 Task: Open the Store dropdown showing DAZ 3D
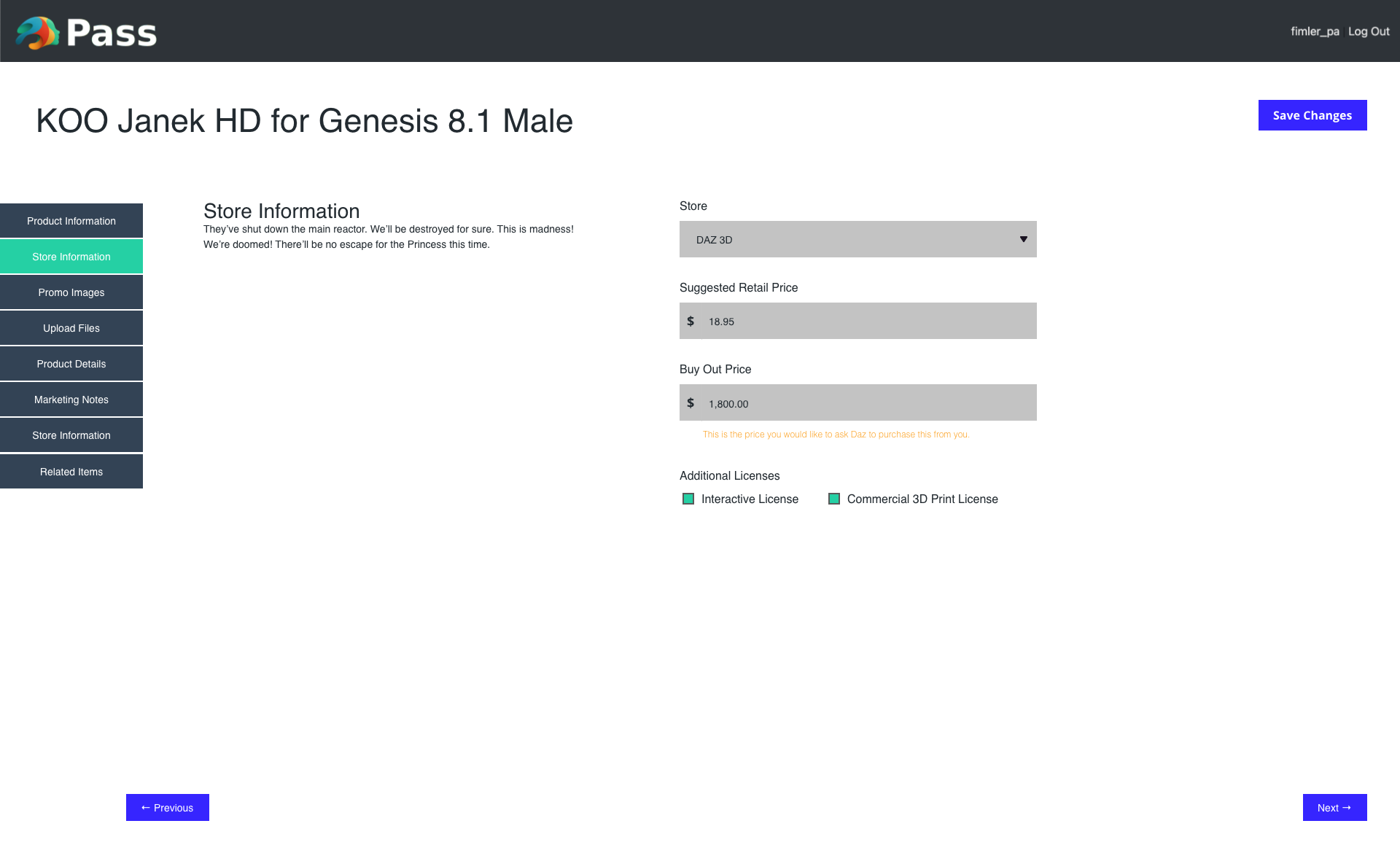tap(858, 239)
